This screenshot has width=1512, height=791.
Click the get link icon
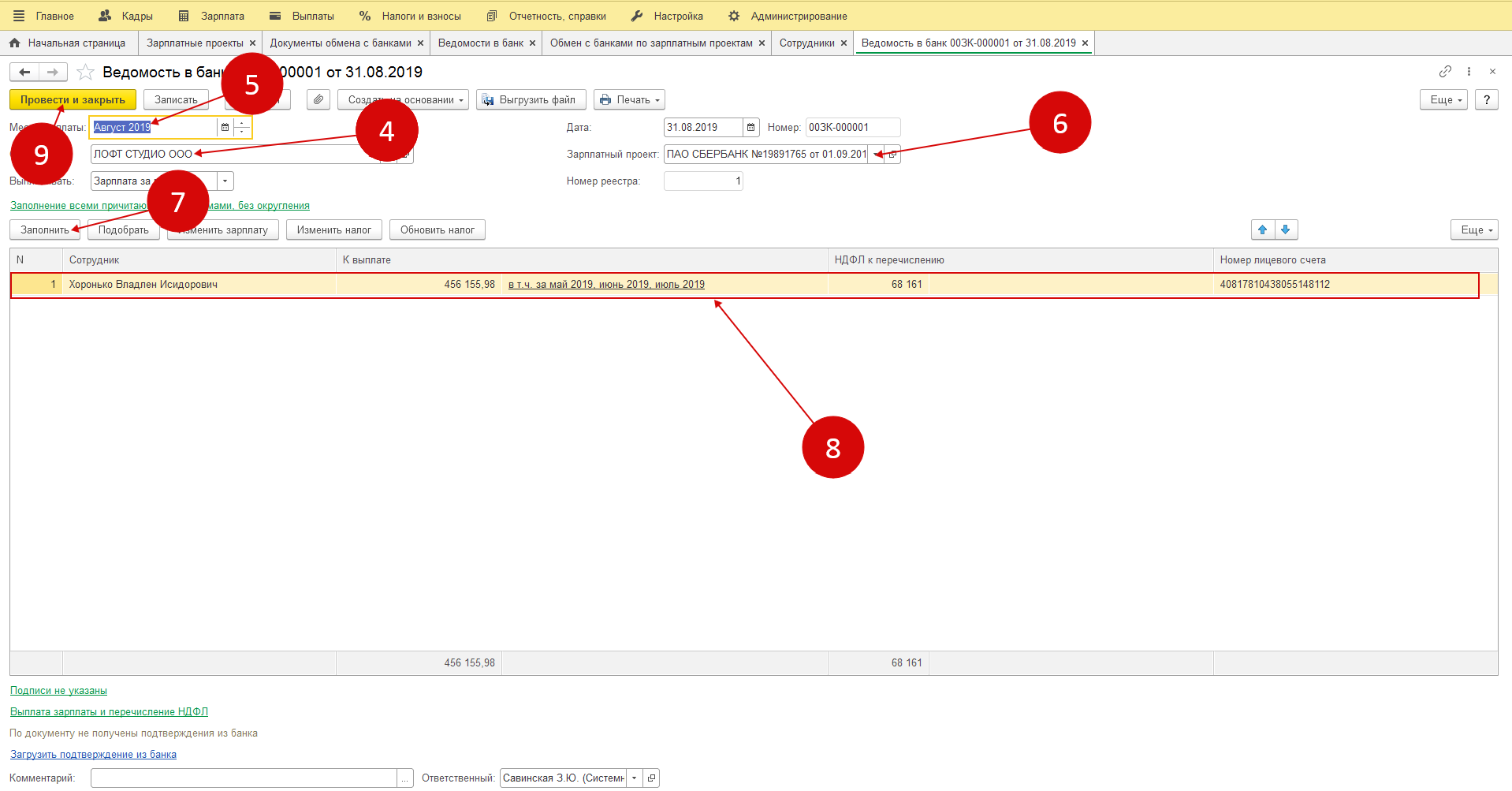tap(1445, 72)
